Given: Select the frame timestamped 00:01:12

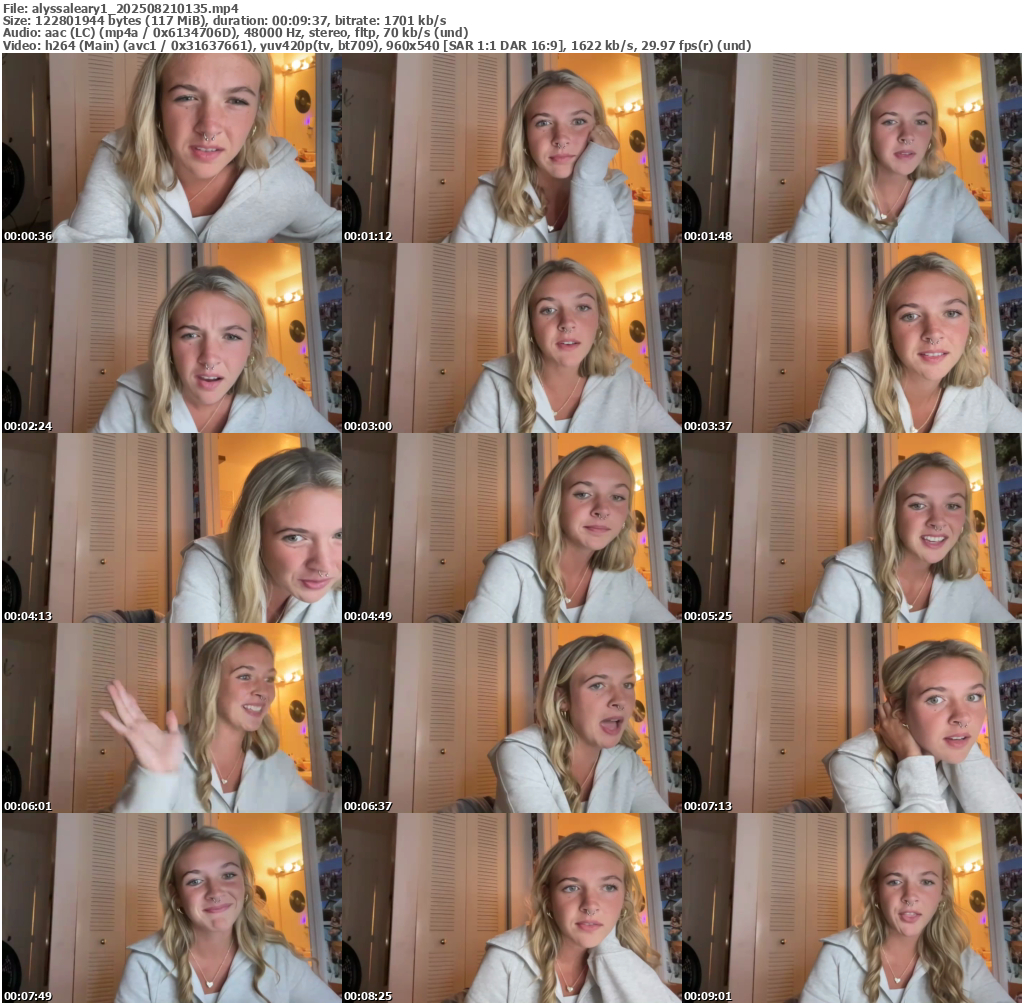Looking at the screenshot, I should click(x=511, y=148).
